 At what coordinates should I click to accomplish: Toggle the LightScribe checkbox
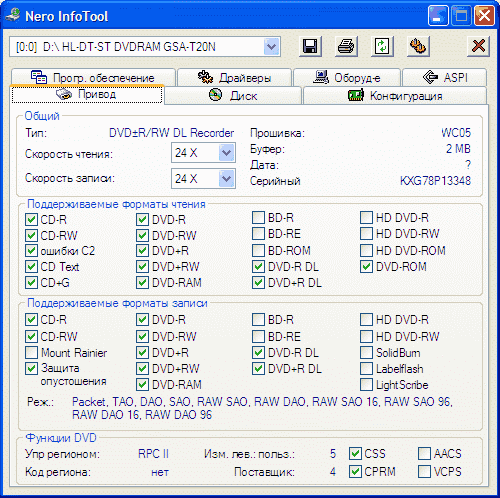point(366,384)
